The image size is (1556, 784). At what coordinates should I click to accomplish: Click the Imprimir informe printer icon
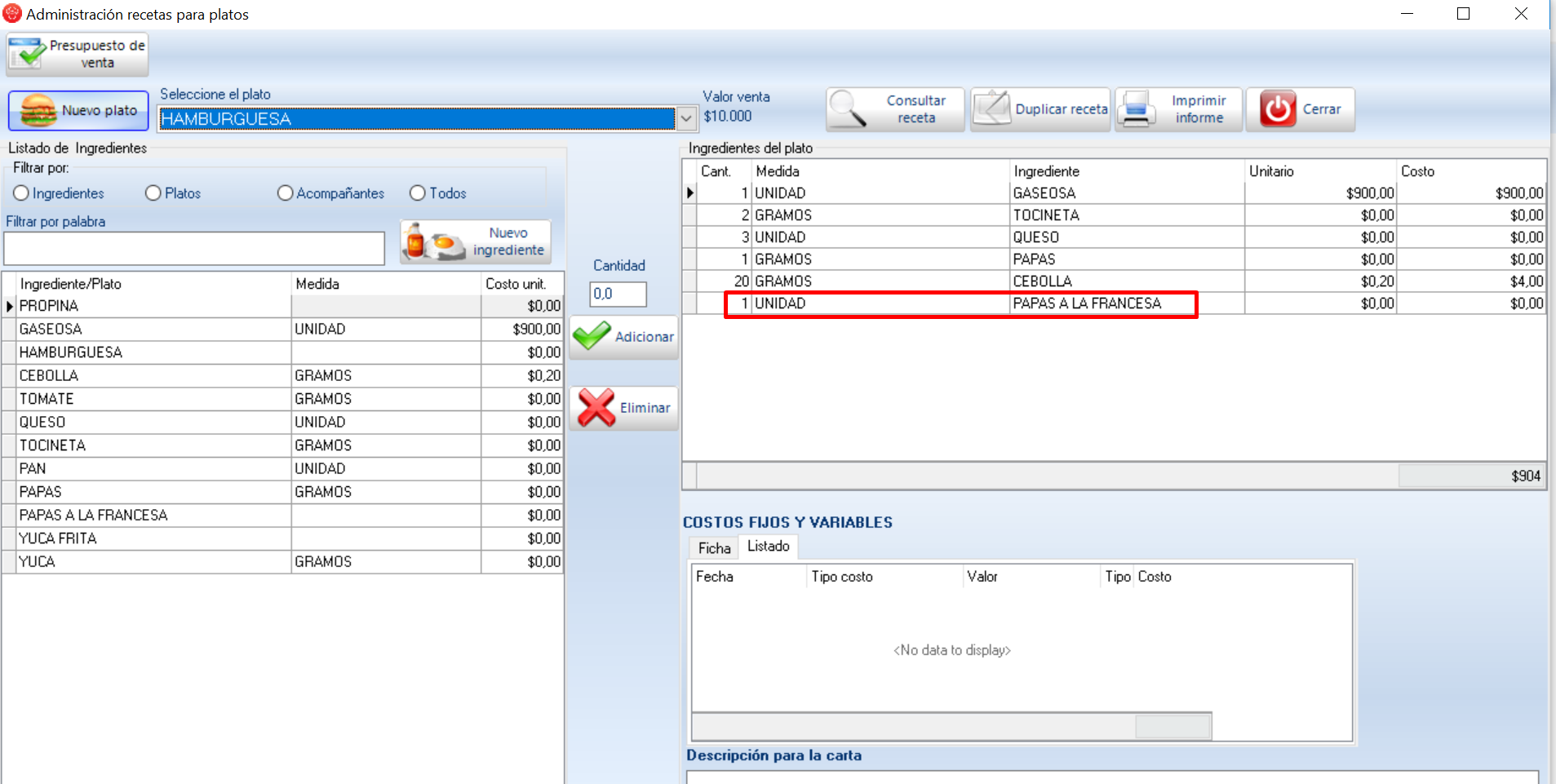(1137, 109)
